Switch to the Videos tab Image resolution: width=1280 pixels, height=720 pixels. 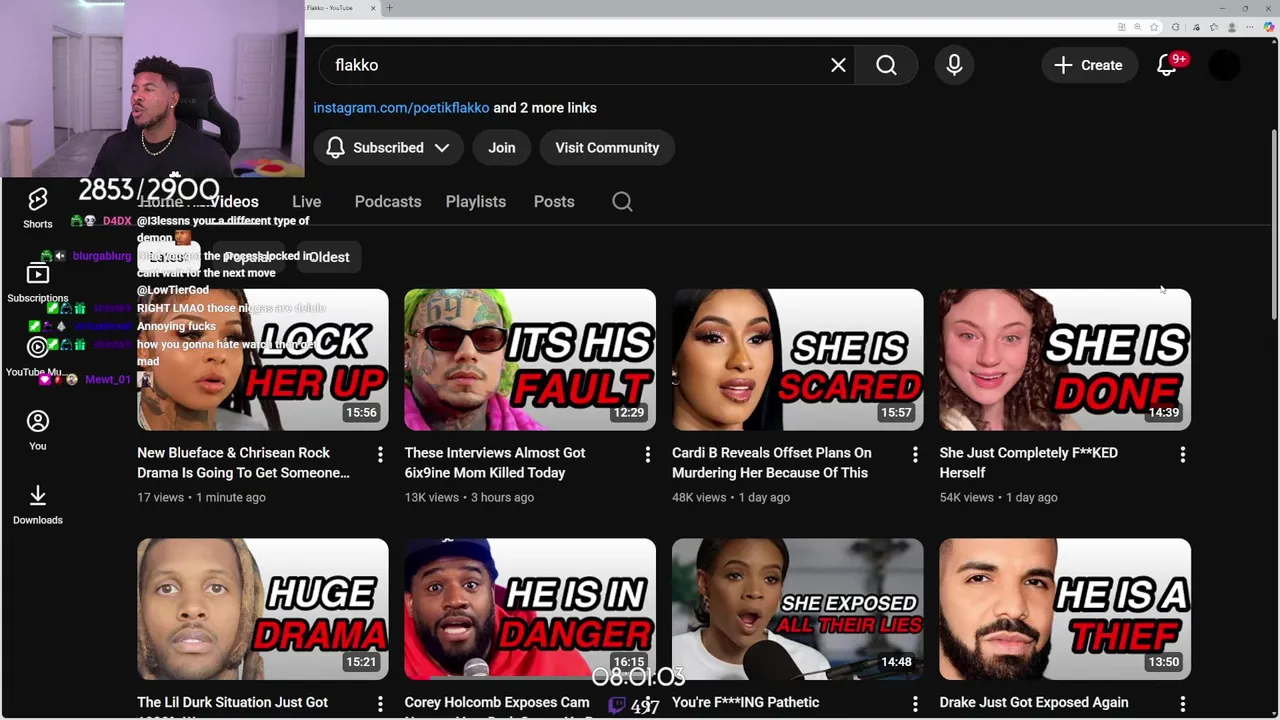pyautogui.click(x=234, y=202)
